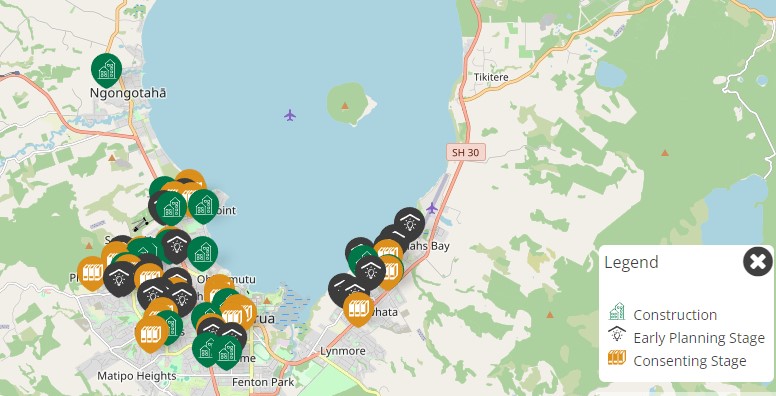Click the Consenting marker at Owhata
Viewport: 776px width, 396px height.
[358, 308]
